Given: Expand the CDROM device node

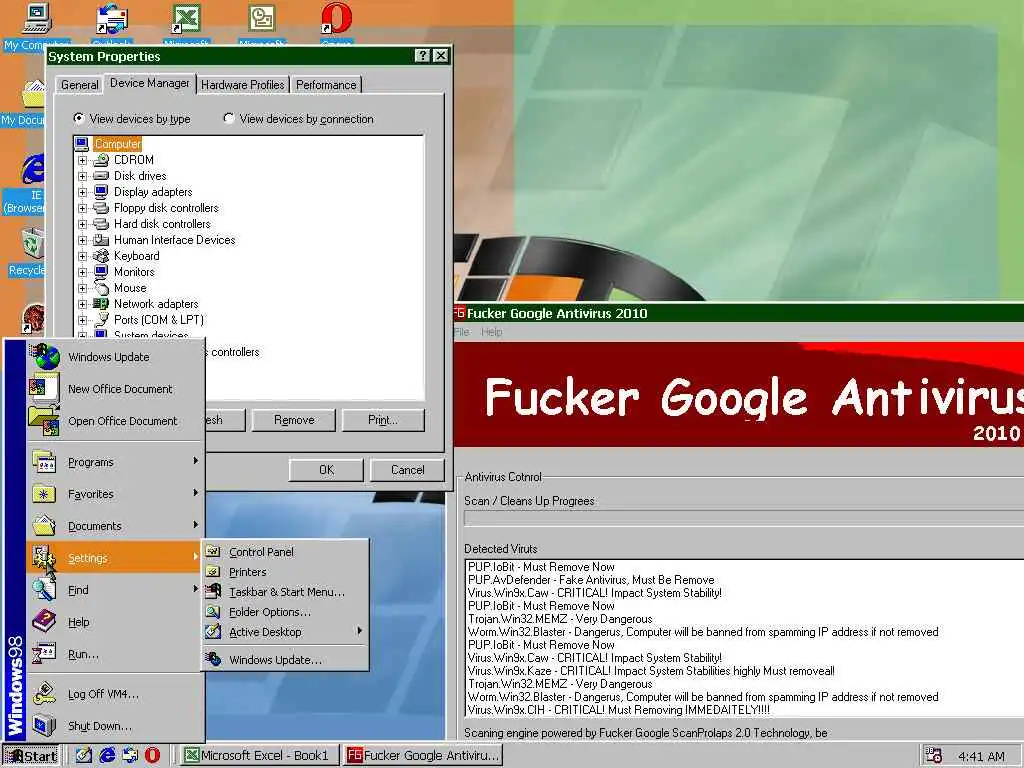Looking at the screenshot, I should (82, 160).
